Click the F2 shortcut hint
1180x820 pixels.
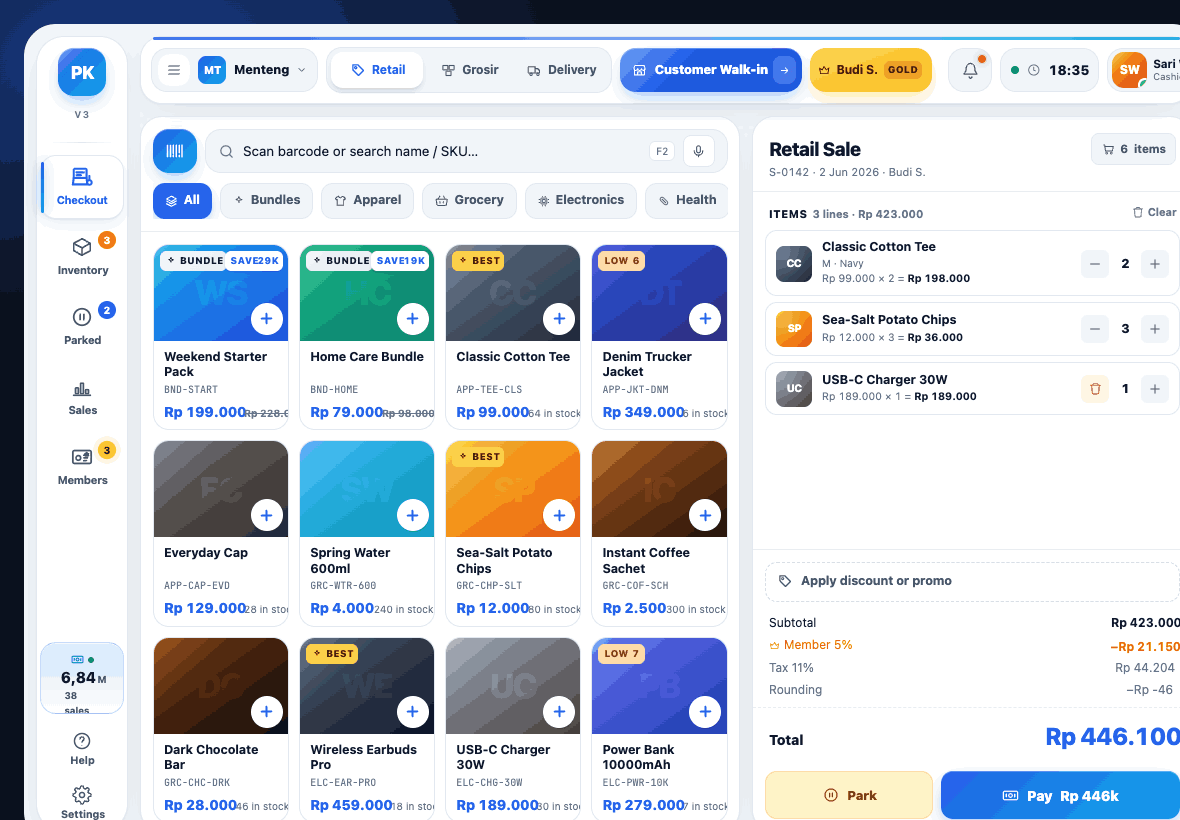coord(662,151)
